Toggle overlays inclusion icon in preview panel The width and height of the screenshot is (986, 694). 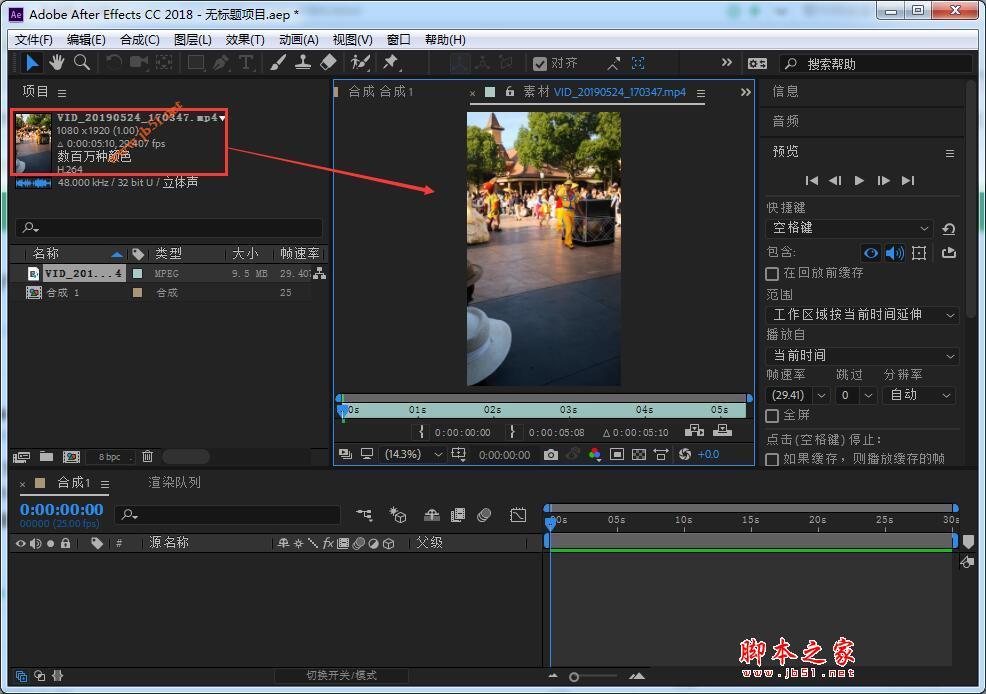pos(919,253)
